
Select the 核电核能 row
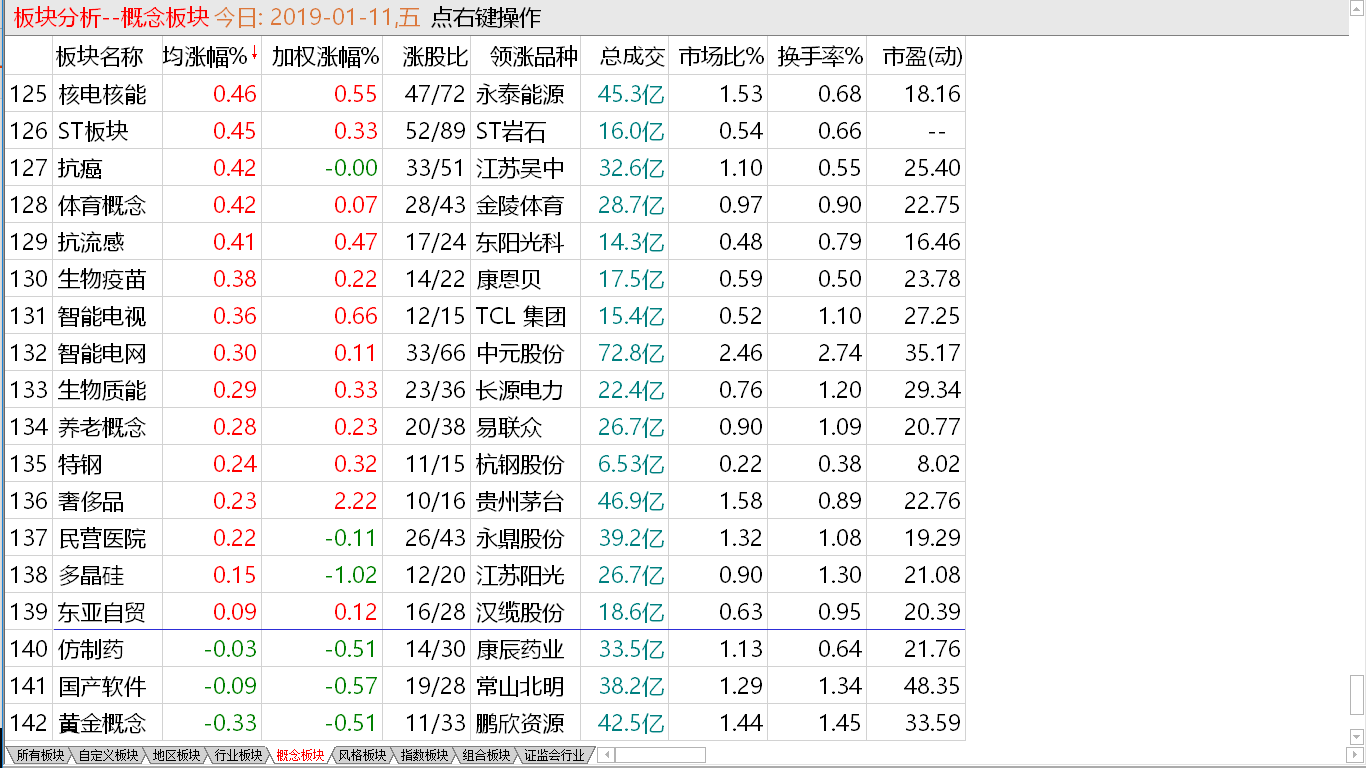click(x=485, y=94)
